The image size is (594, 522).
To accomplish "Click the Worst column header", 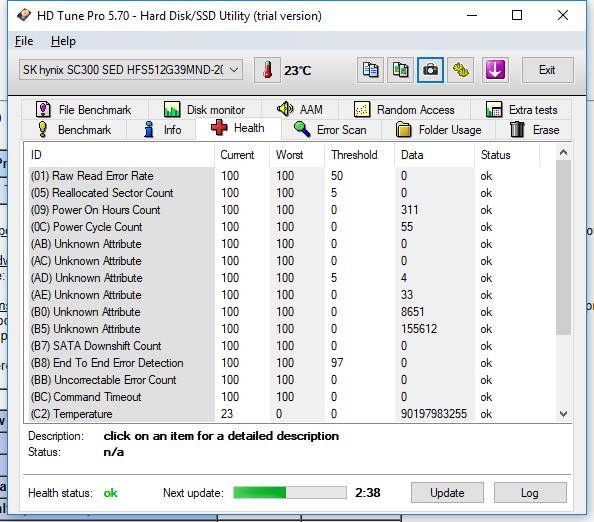I will tap(297, 155).
